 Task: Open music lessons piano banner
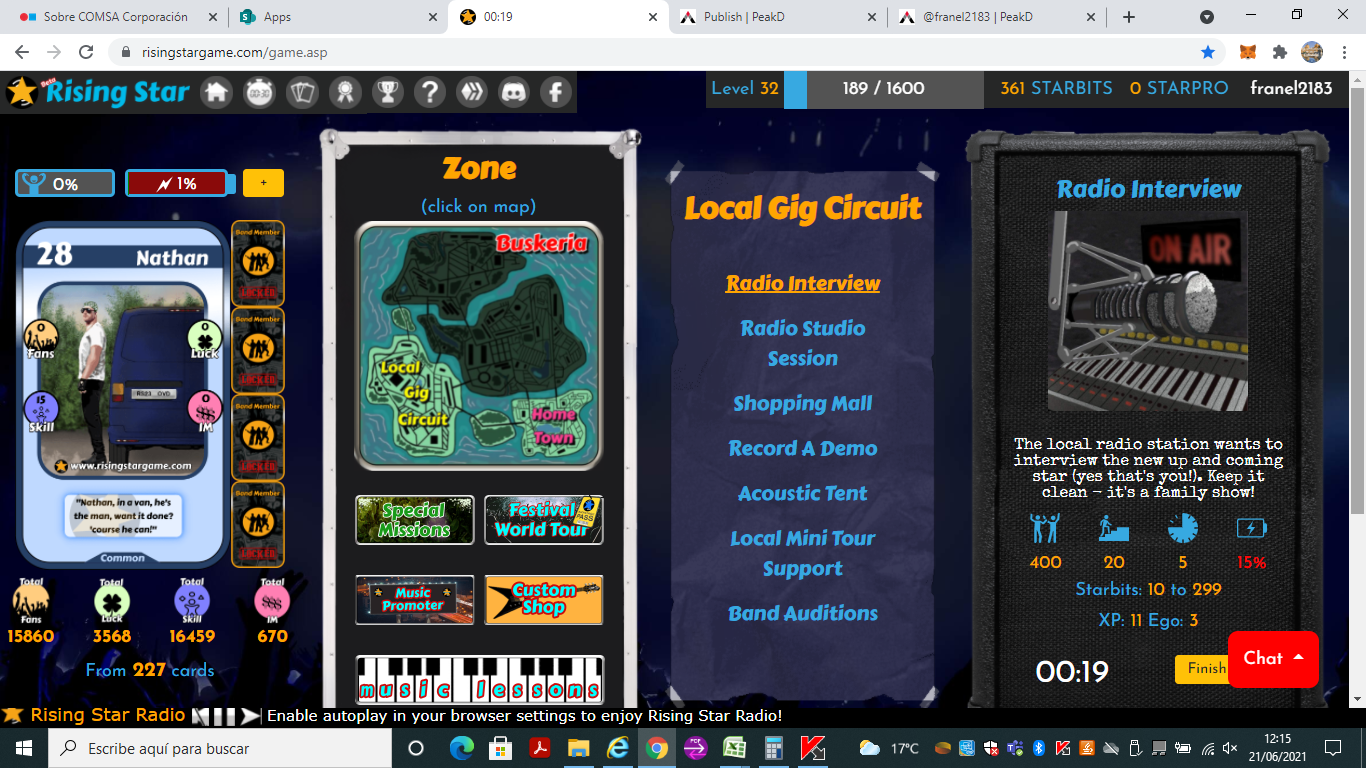click(x=480, y=680)
